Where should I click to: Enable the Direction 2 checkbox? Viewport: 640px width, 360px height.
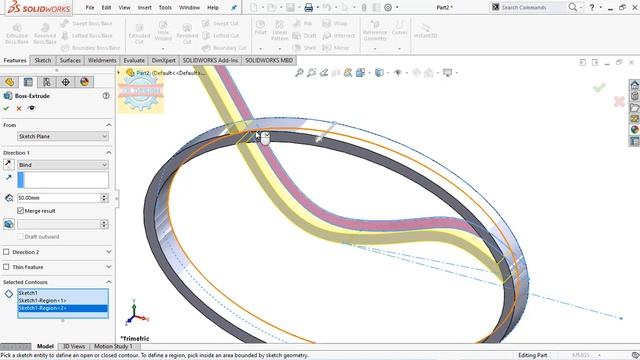pos(6,252)
